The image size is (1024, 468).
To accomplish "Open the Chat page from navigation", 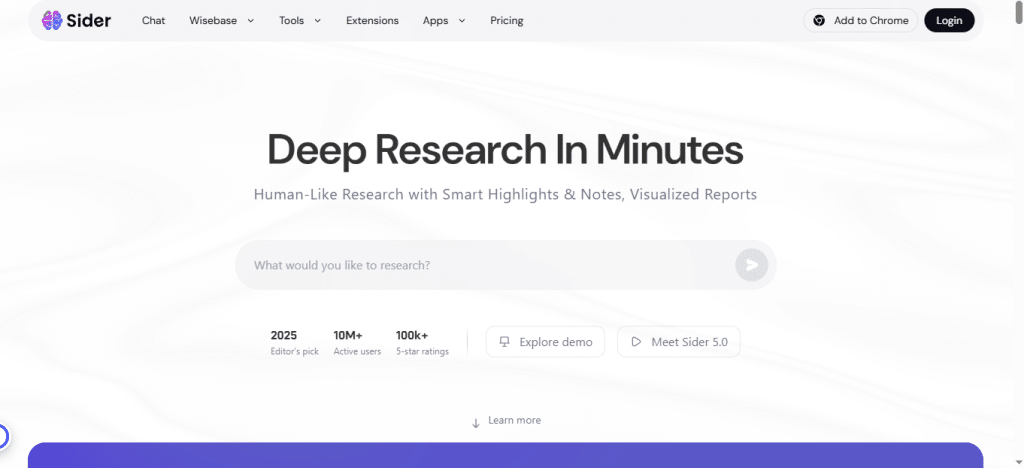I will (x=153, y=20).
